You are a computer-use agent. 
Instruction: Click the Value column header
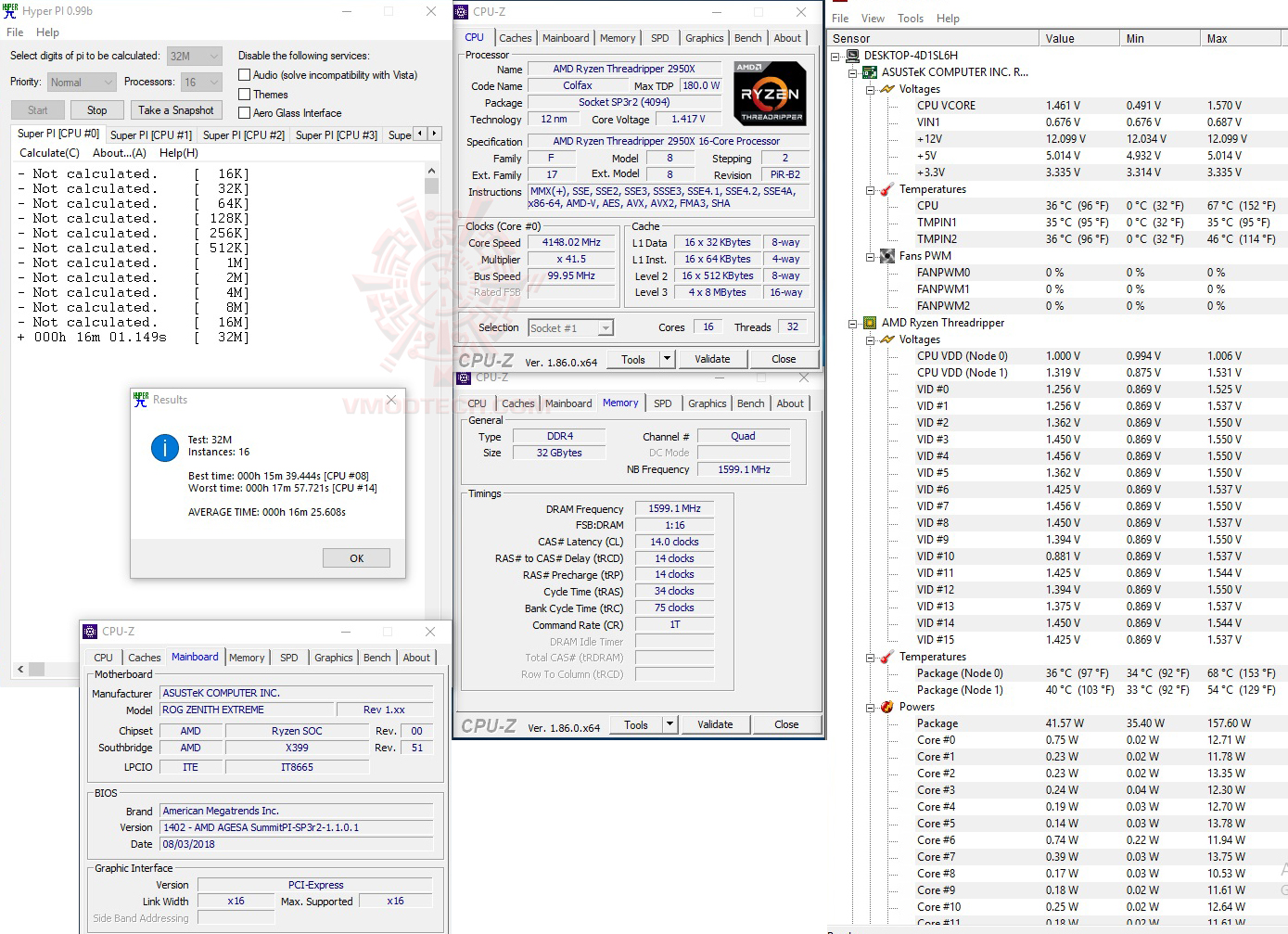click(1079, 38)
